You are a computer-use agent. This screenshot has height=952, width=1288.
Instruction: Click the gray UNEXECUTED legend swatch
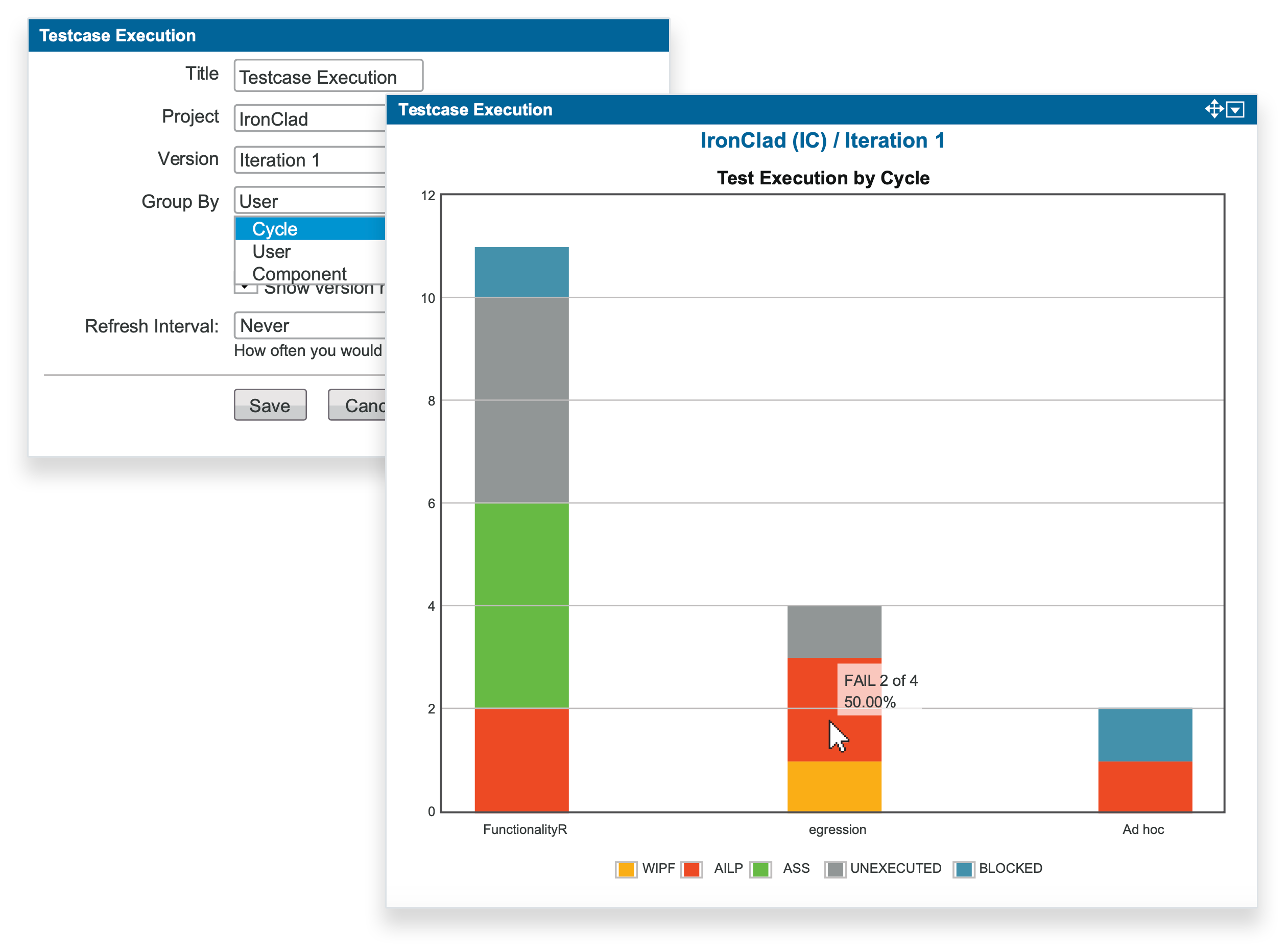coord(834,868)
